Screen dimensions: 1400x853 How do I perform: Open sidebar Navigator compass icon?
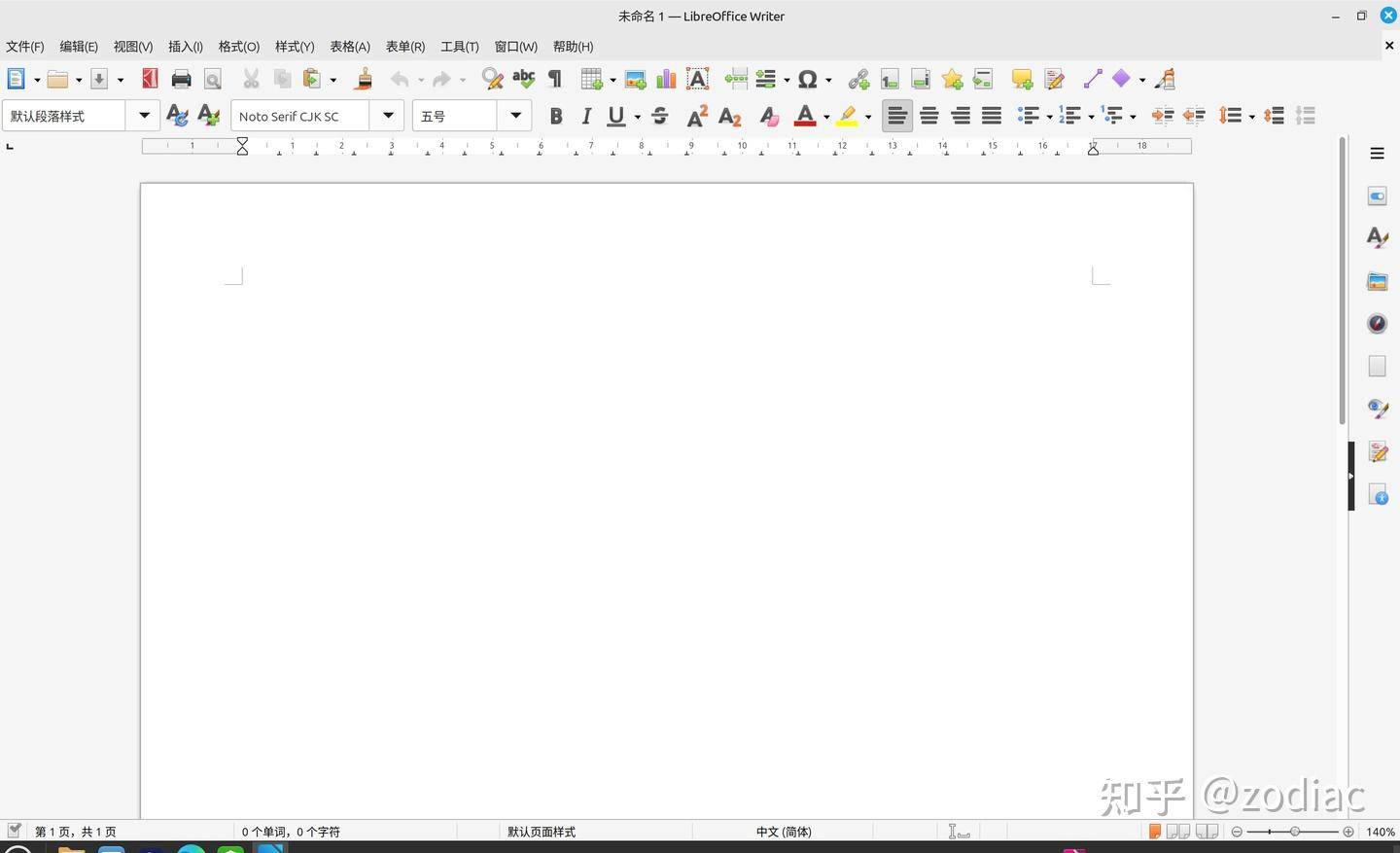(x=1378, y=323)
